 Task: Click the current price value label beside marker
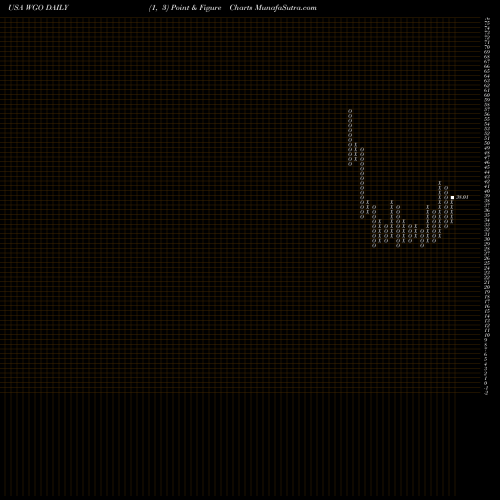coord(462,197)
